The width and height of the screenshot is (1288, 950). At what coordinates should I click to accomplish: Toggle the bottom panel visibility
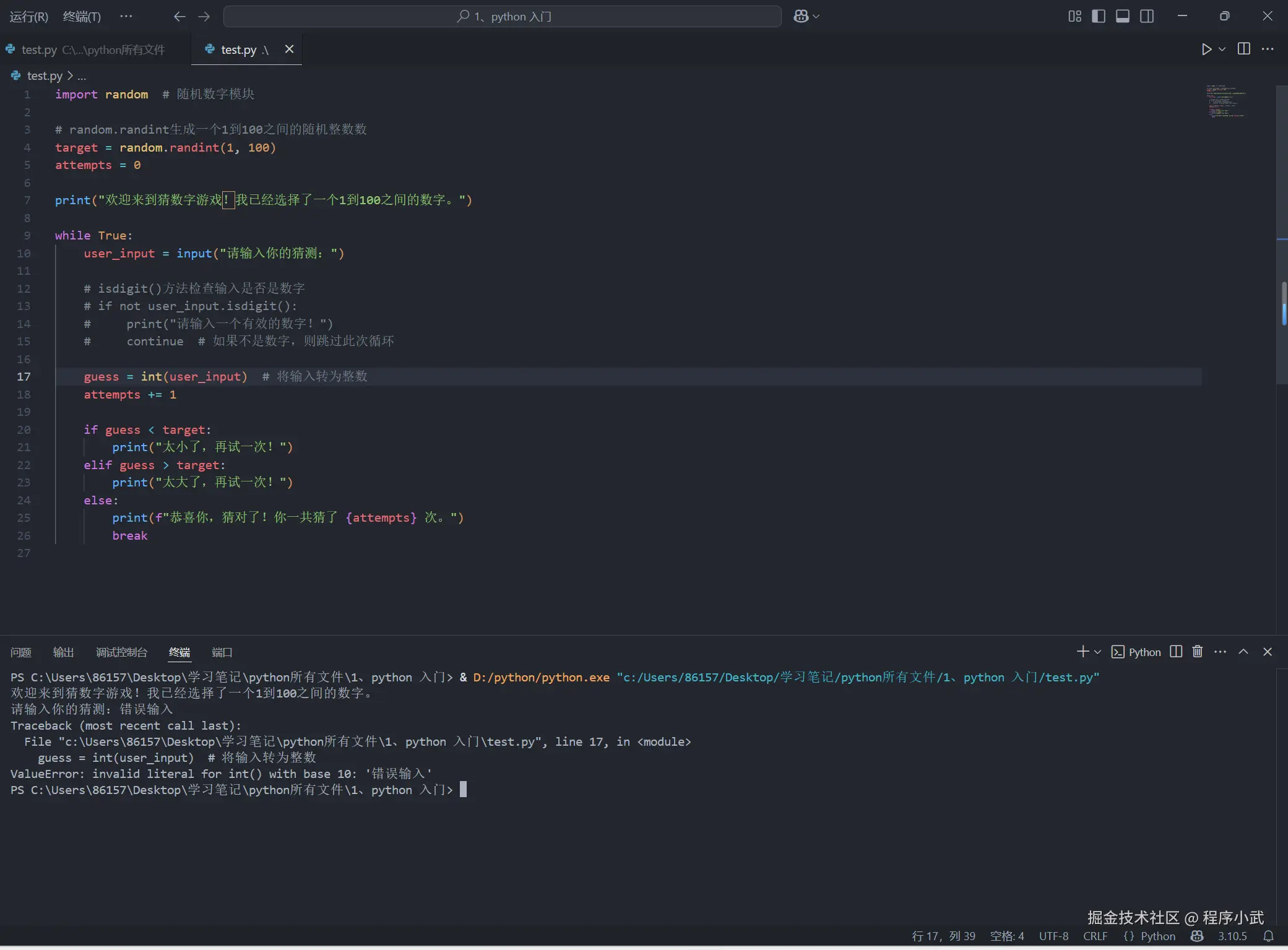[x=1123, y=16]
